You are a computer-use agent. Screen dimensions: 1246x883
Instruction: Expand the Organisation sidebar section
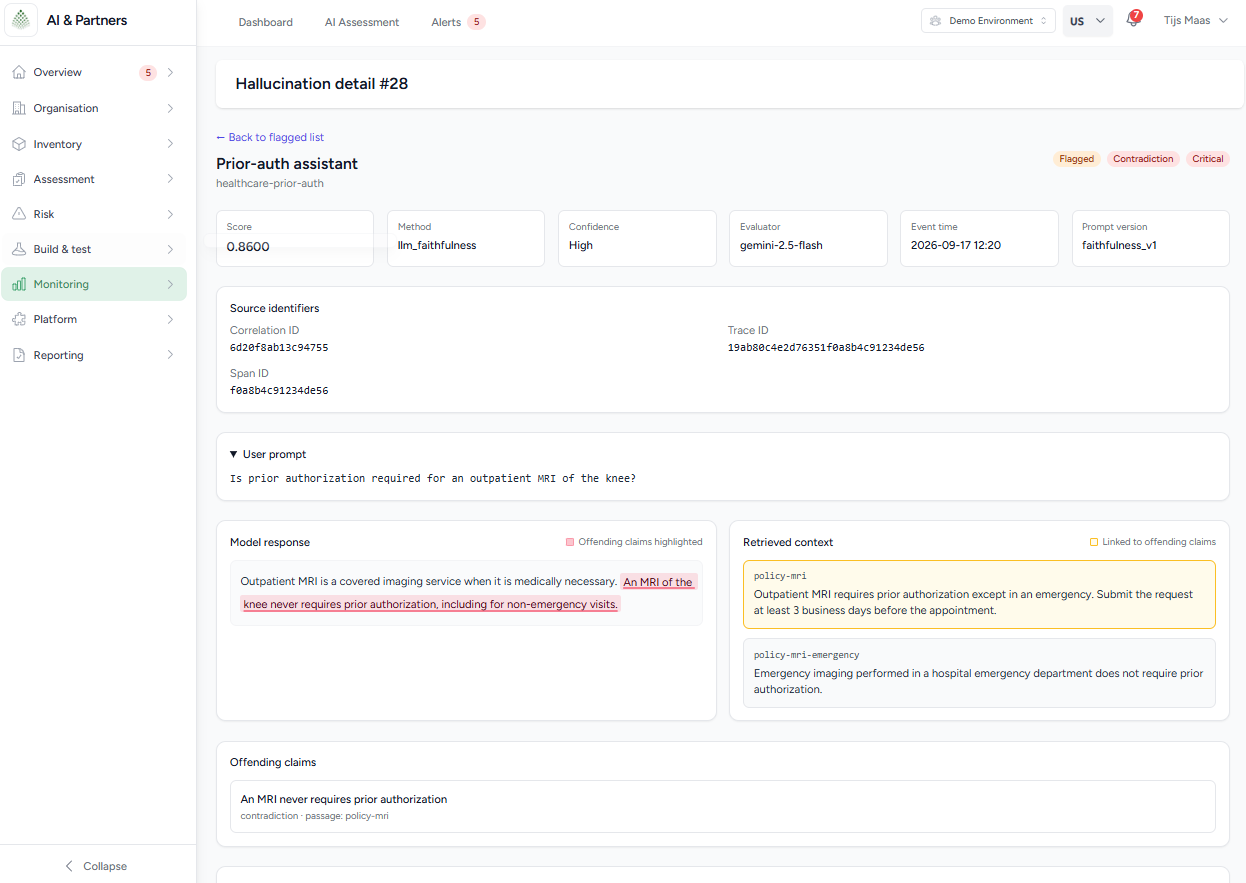pos(170,108)
